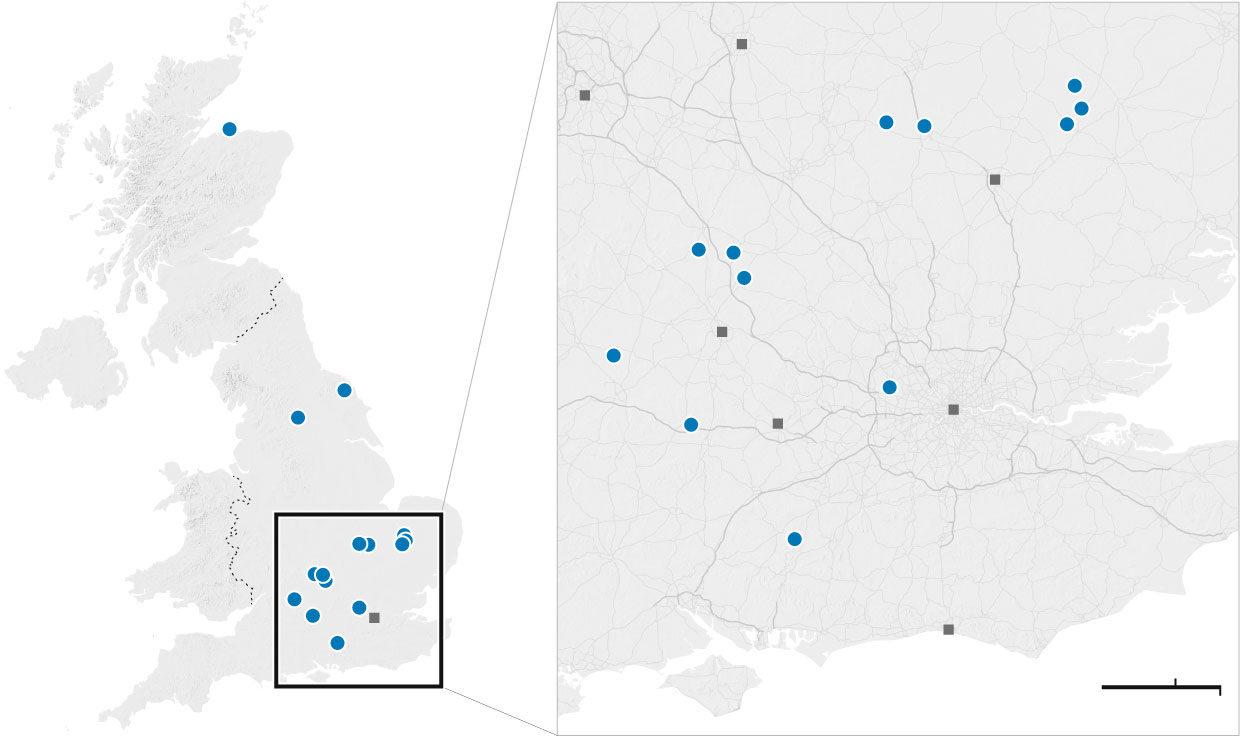Select the grey square marker in central London
This screenshot has width=1240, height=742.
[x=953, y=409]
